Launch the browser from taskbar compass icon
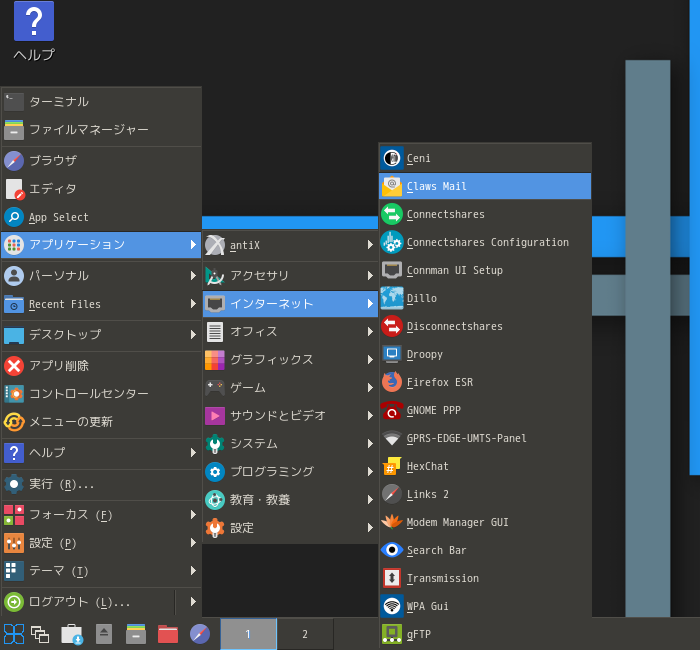 (x=200, y=634)
